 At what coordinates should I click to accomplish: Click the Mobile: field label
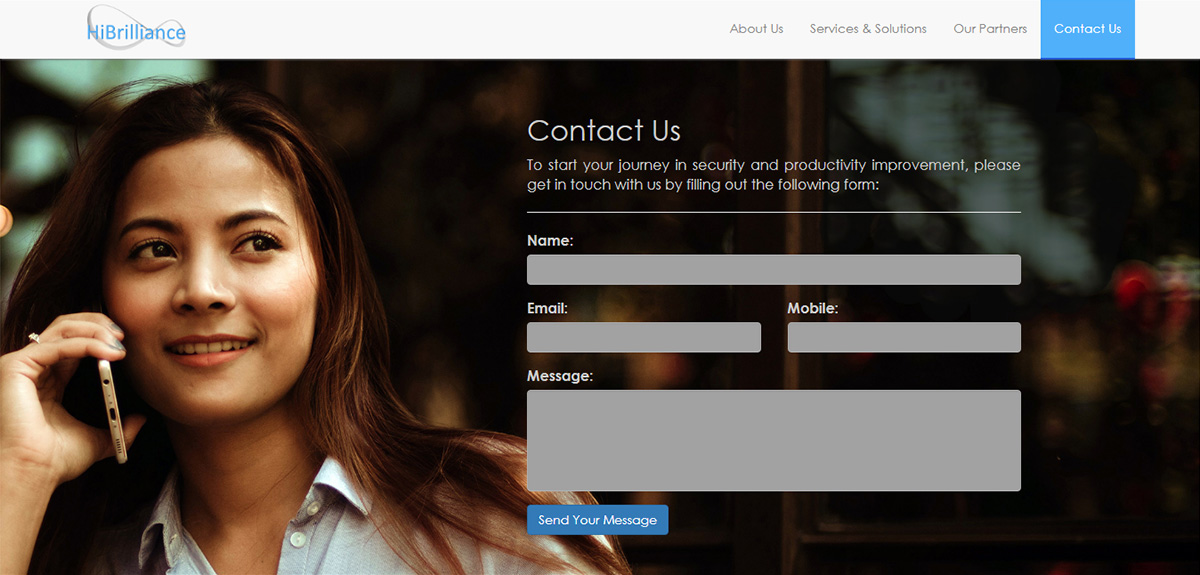[x=812, y=309]
